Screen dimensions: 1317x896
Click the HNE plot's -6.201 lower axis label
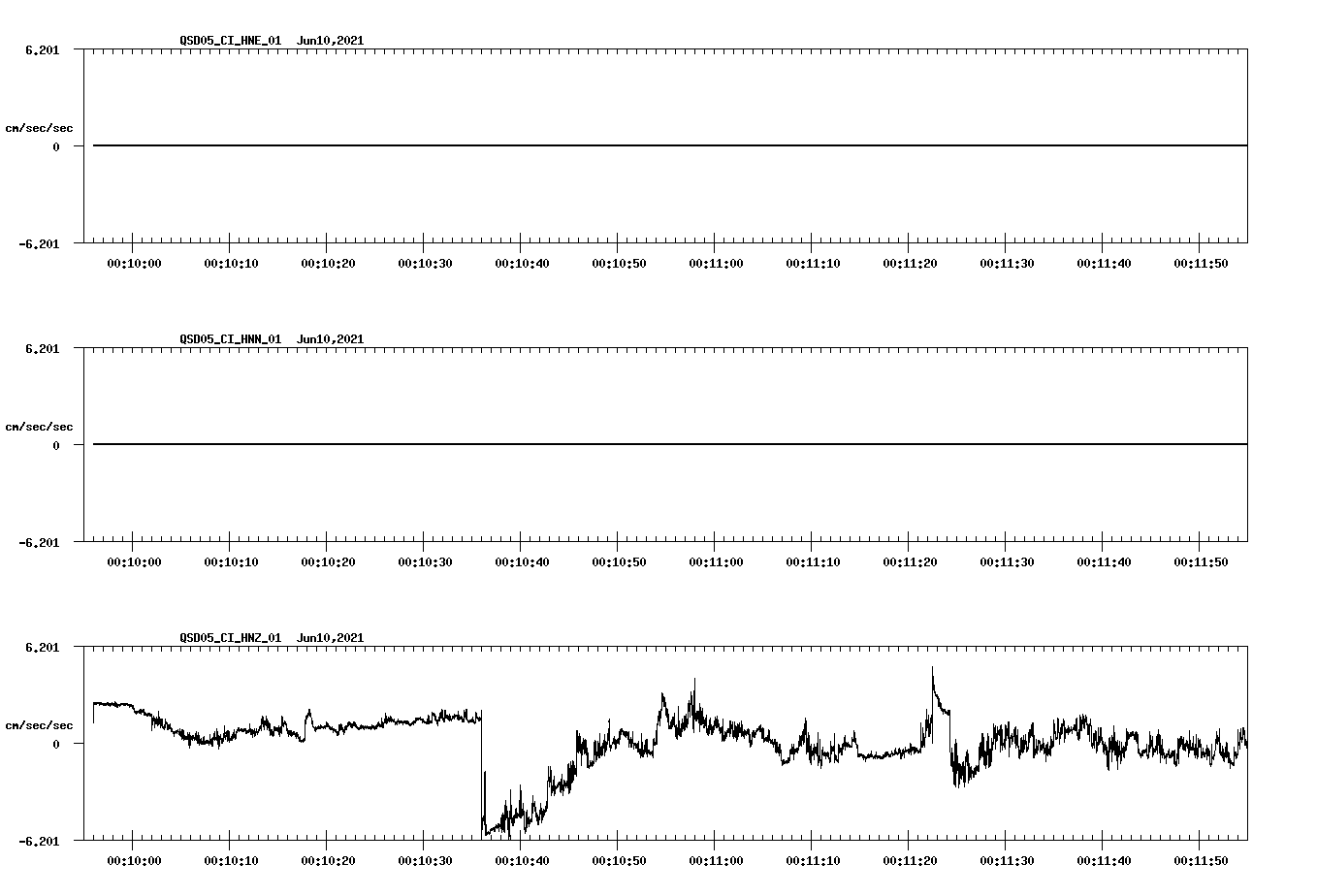(x=40, y=243)
